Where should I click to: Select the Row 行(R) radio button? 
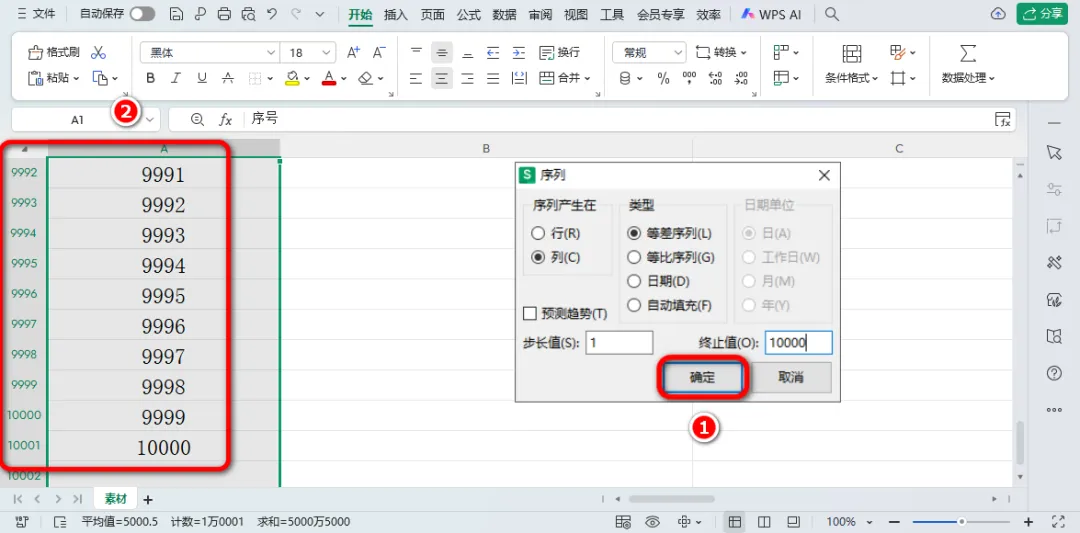[537, 233]
